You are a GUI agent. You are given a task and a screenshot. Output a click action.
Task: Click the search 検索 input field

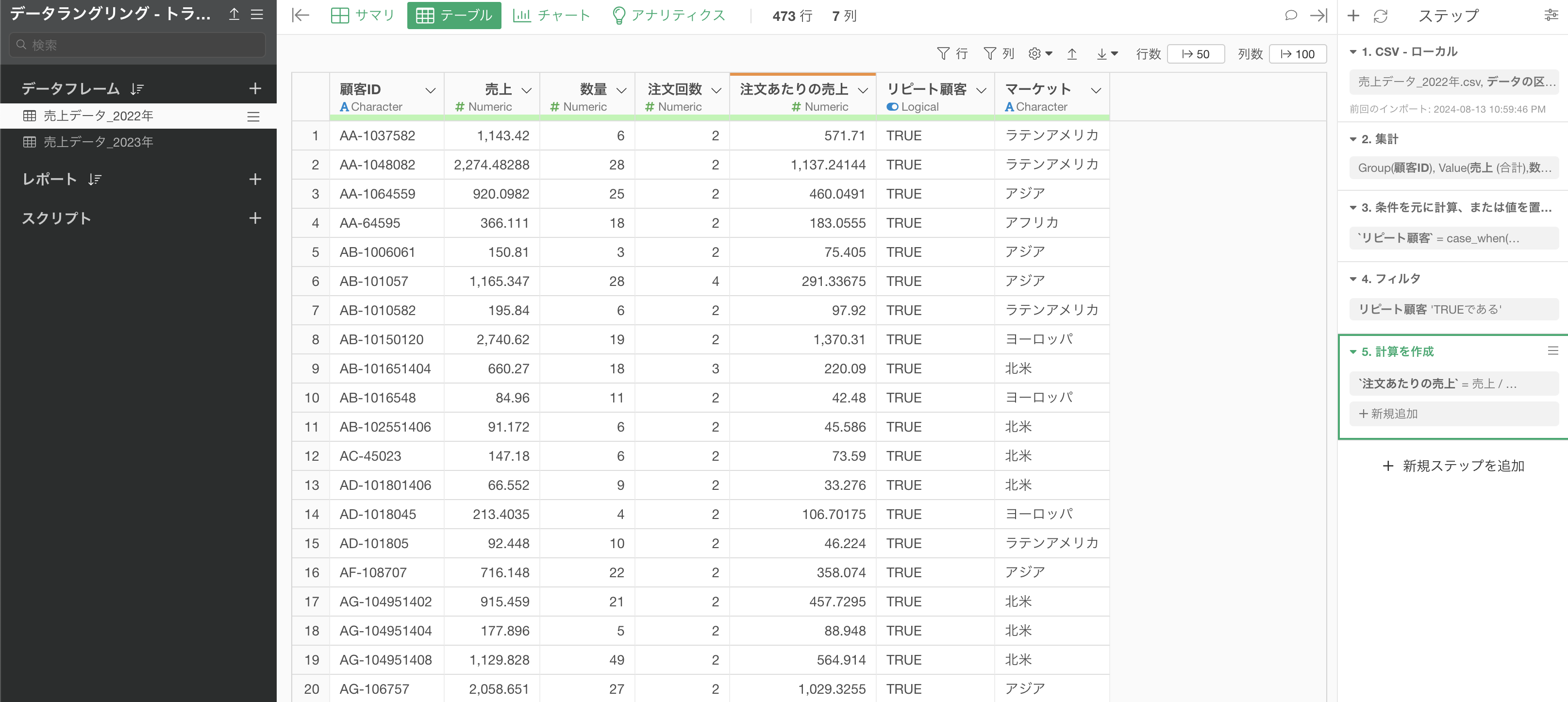(x=137, y=45)
